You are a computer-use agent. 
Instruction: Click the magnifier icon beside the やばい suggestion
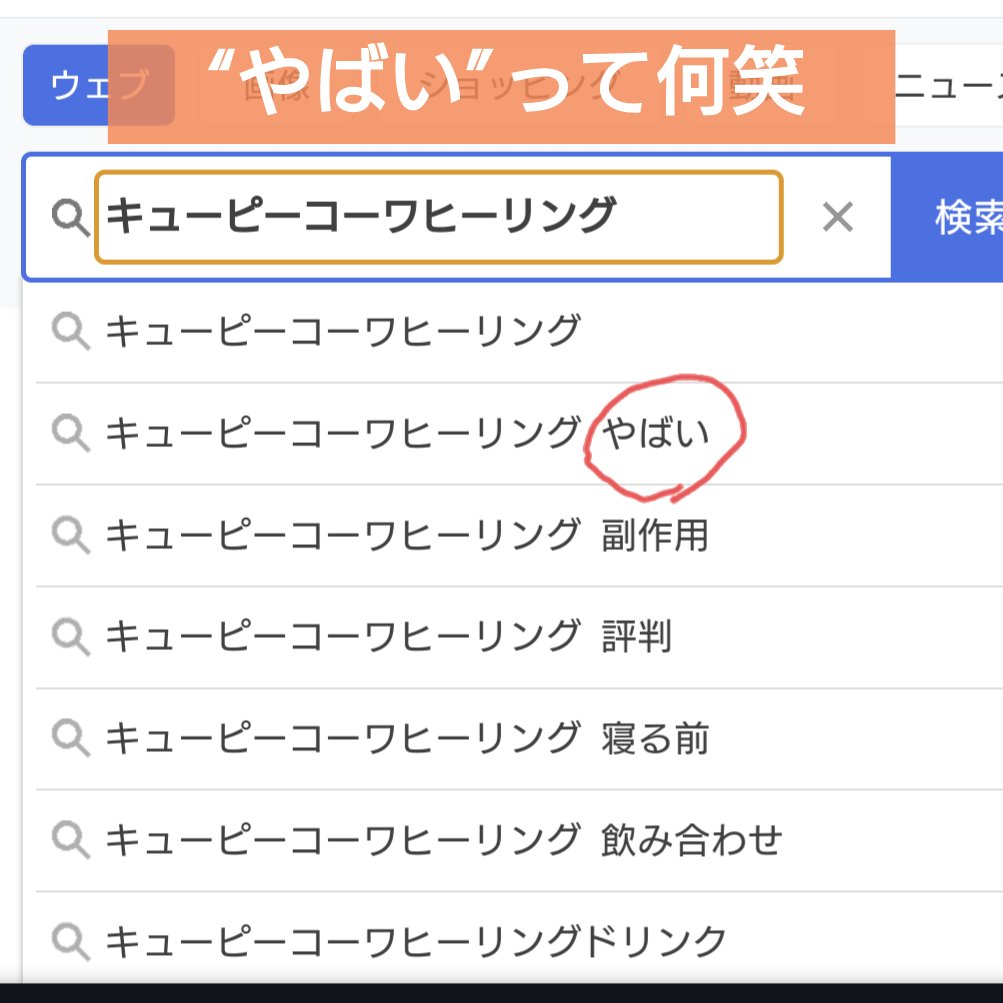71,433
